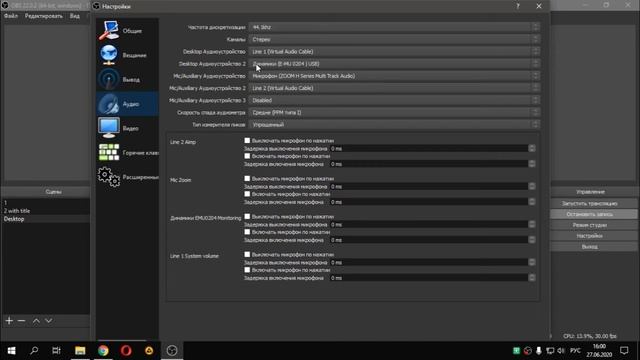Open the Output (Вывод) settings icon
The image size is (640, 360).
click(109, 80)
